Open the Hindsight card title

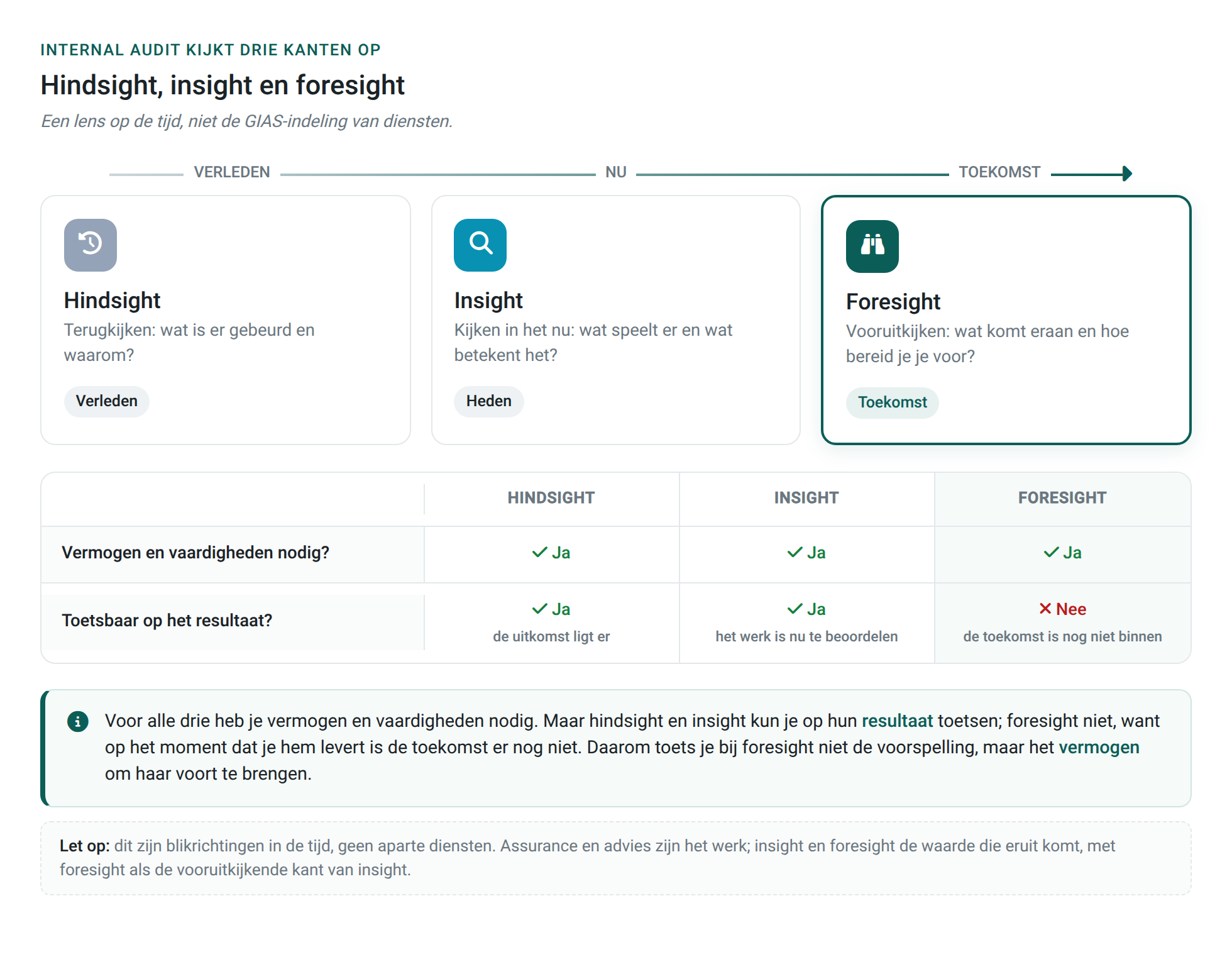(113, 301)
